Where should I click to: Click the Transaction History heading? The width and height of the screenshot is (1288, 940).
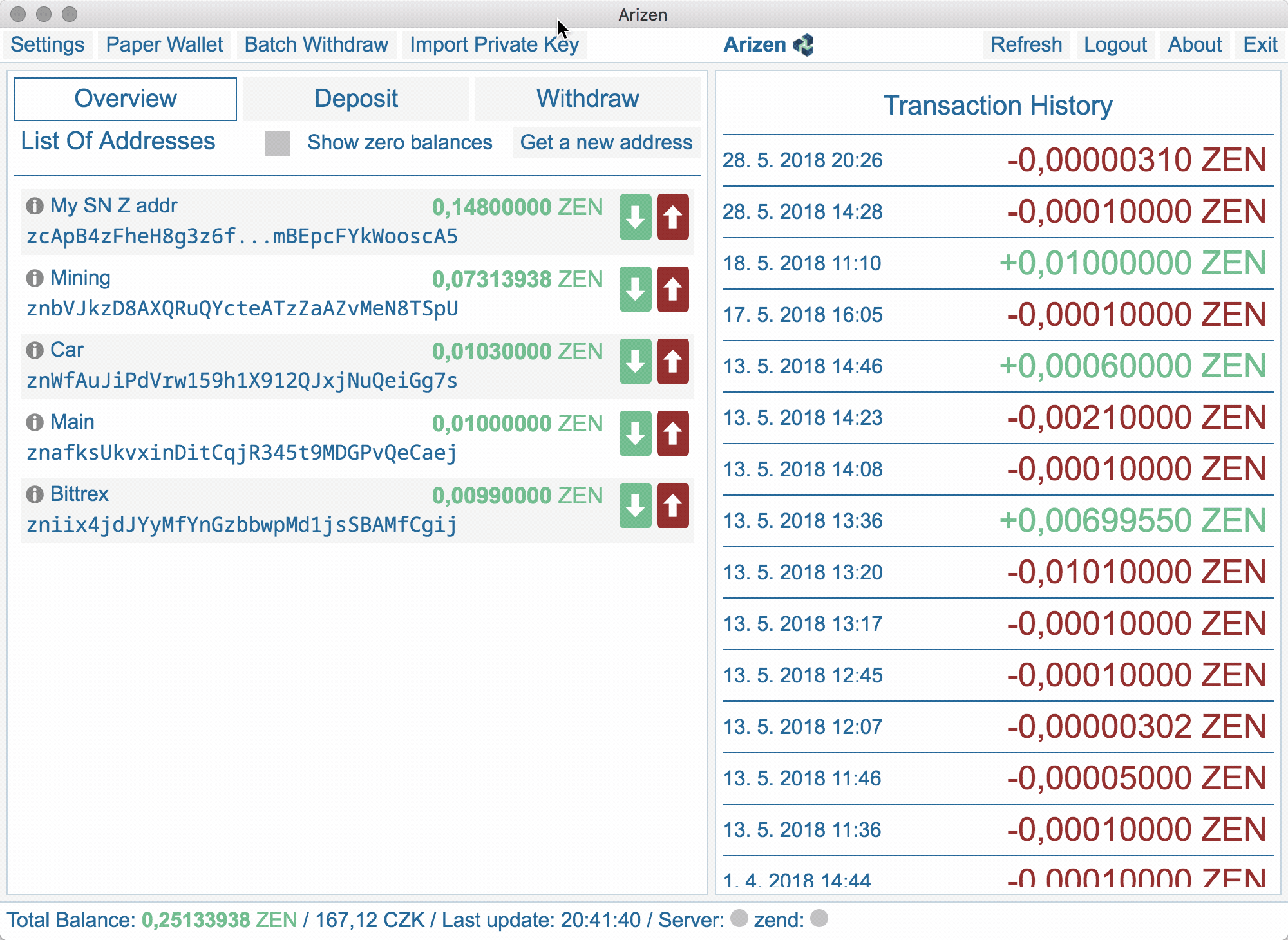click(998, 106)
